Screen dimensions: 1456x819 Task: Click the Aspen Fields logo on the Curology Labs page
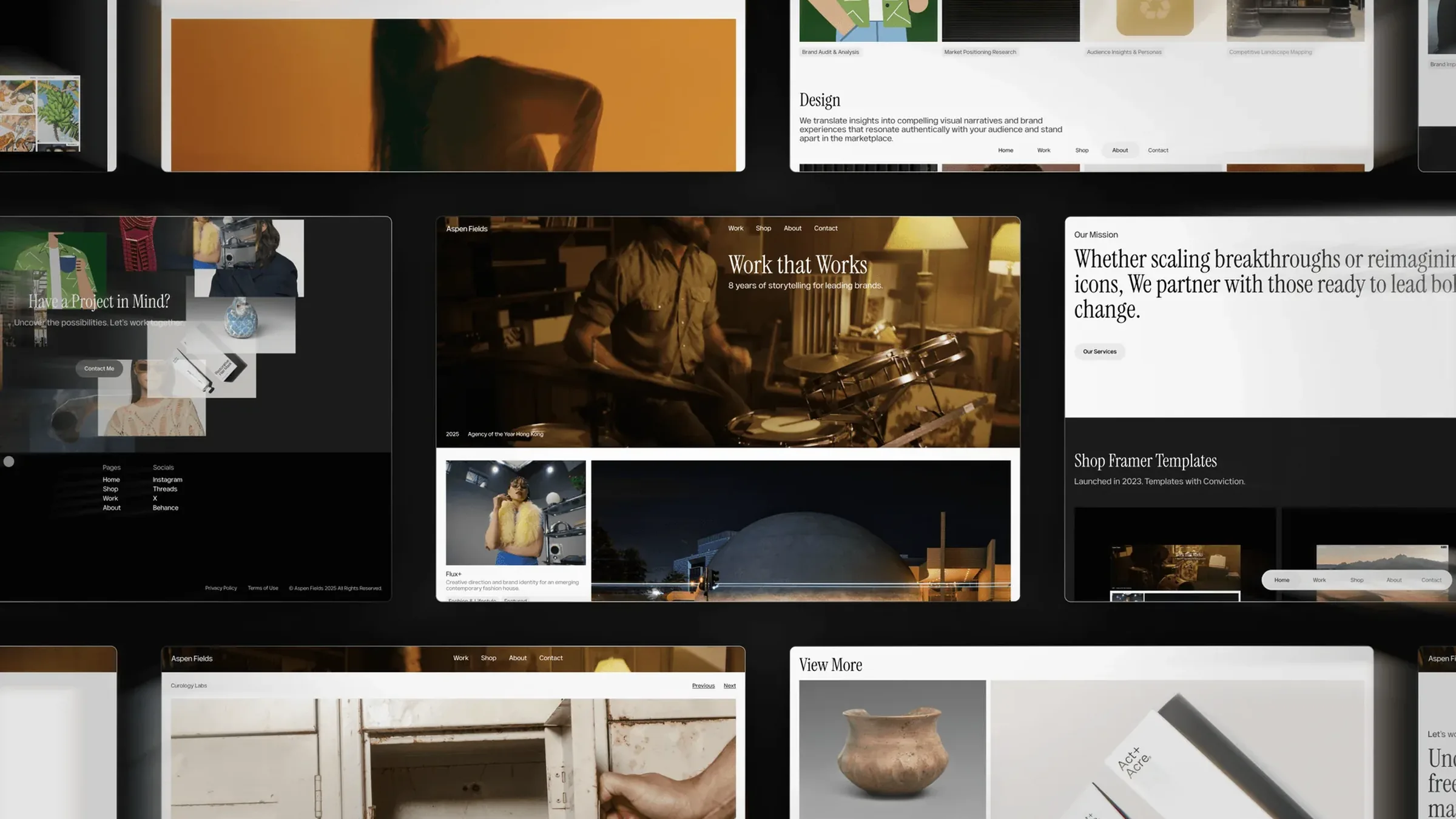192,658
